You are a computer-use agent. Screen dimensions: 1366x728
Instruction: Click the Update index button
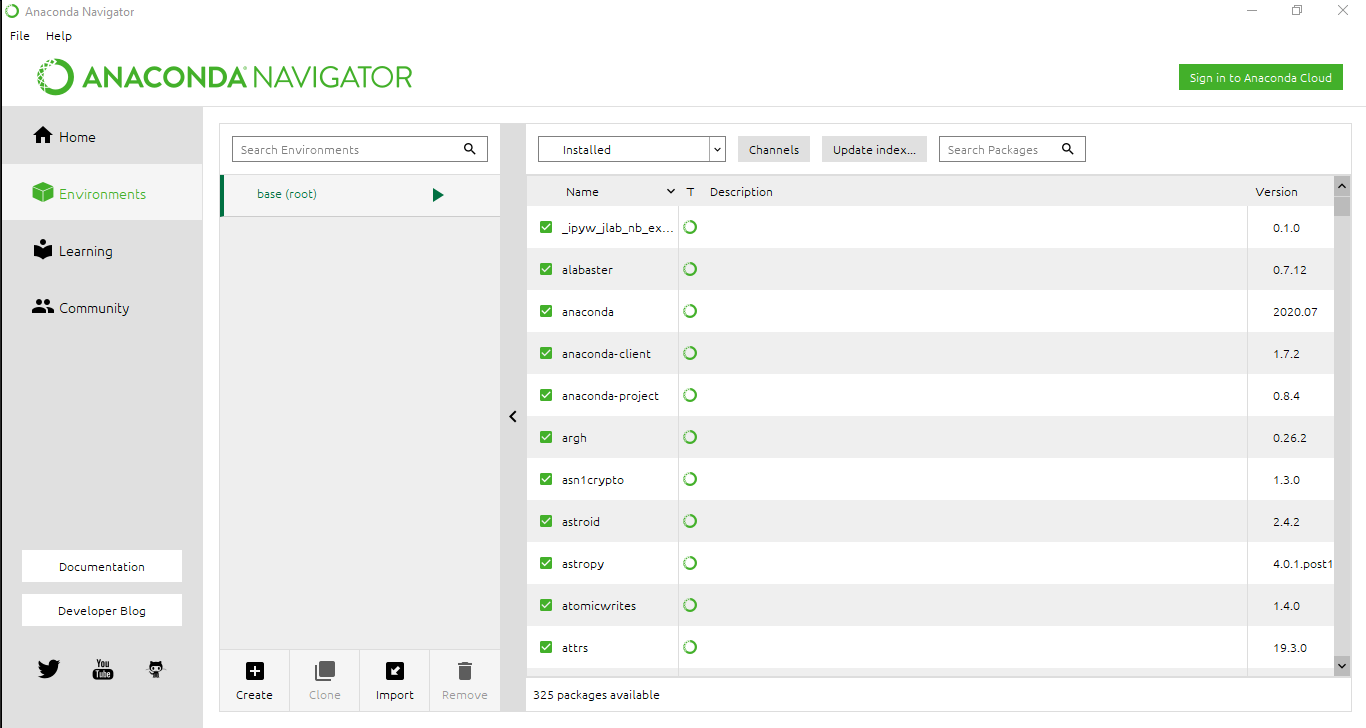point(874,149)
